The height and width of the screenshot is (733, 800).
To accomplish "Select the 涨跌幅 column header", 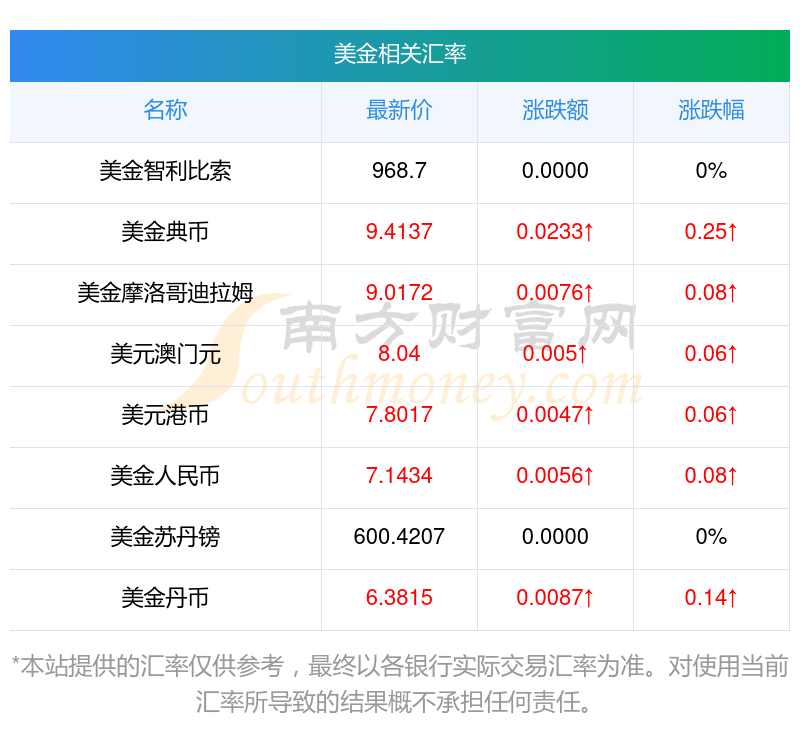I will click(x=711, y=110).
